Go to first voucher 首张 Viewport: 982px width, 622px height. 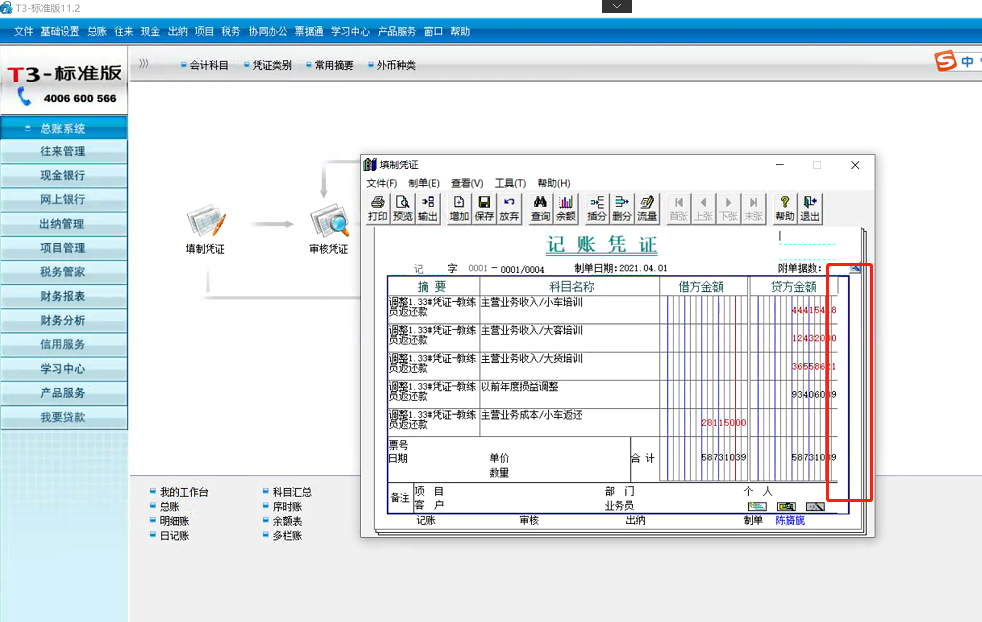click(x=678, y=209)
